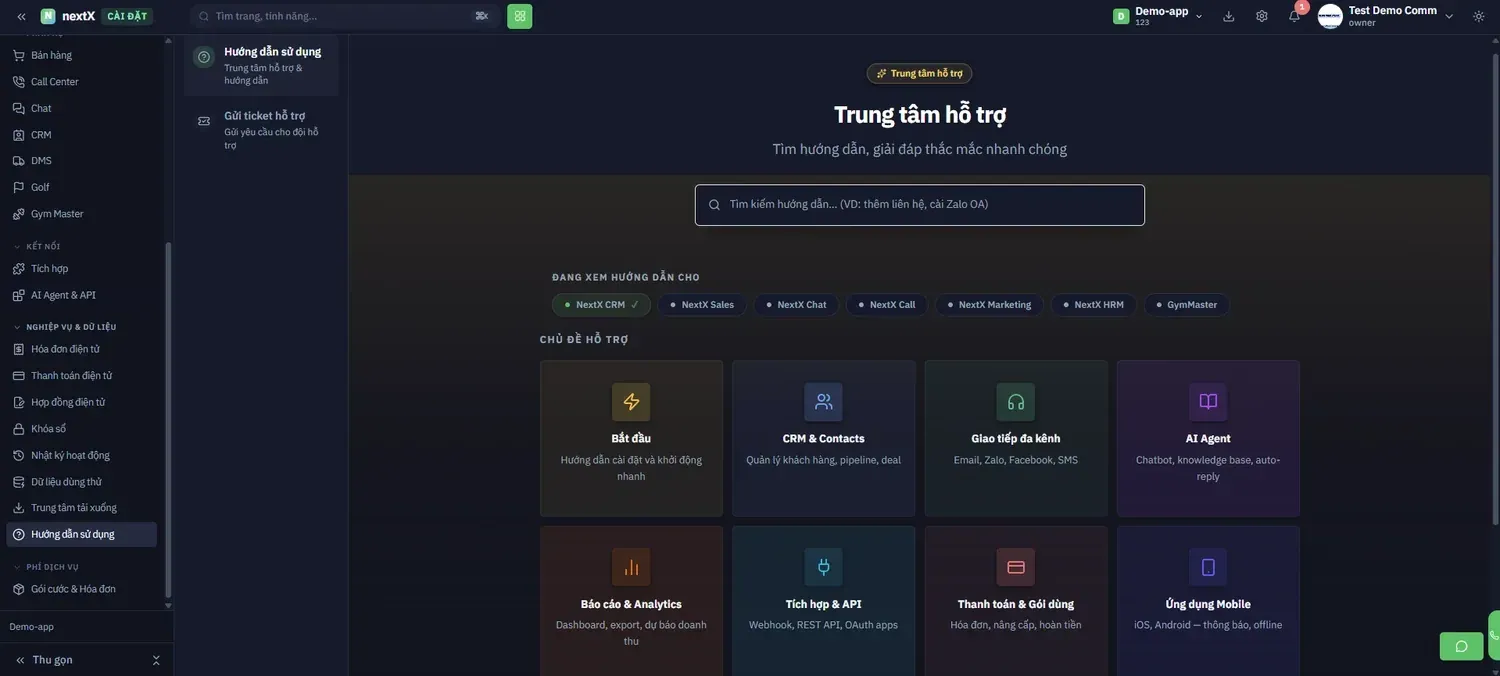Screen dimensions: 1500x676
Task: Click the sidebar scrollbar down arrow
Action: click(x=168, y=605)
